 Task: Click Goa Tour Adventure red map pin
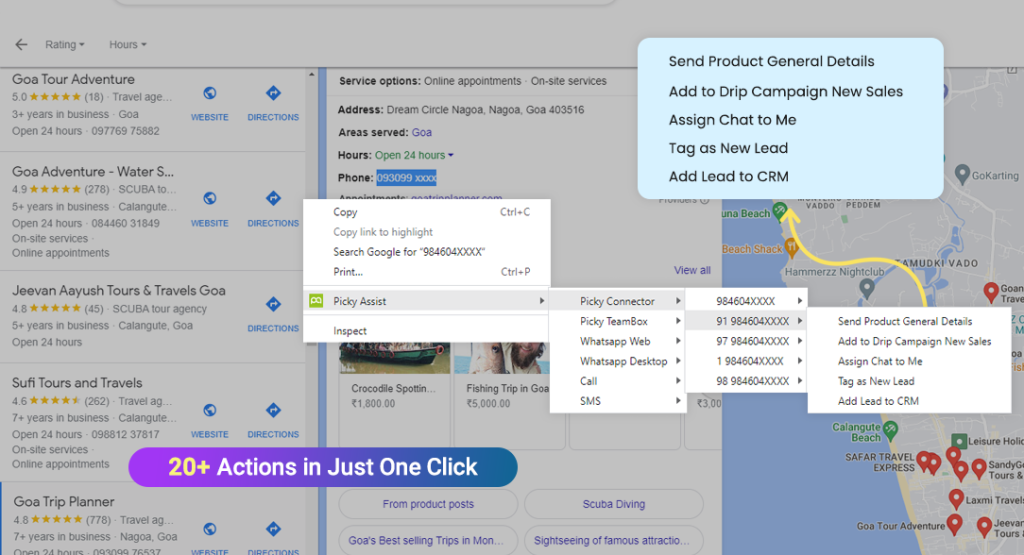954,524
